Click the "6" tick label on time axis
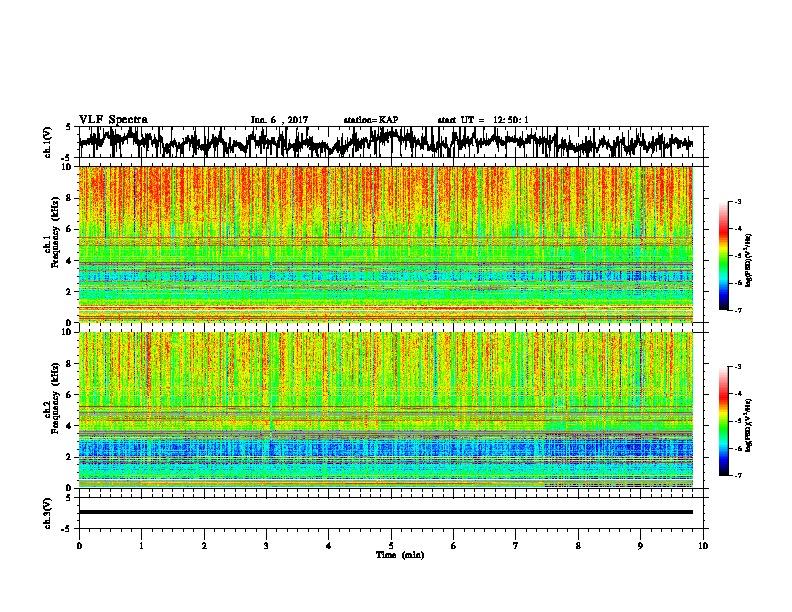The height and width of the screenshot is (612, 792). 453,546
